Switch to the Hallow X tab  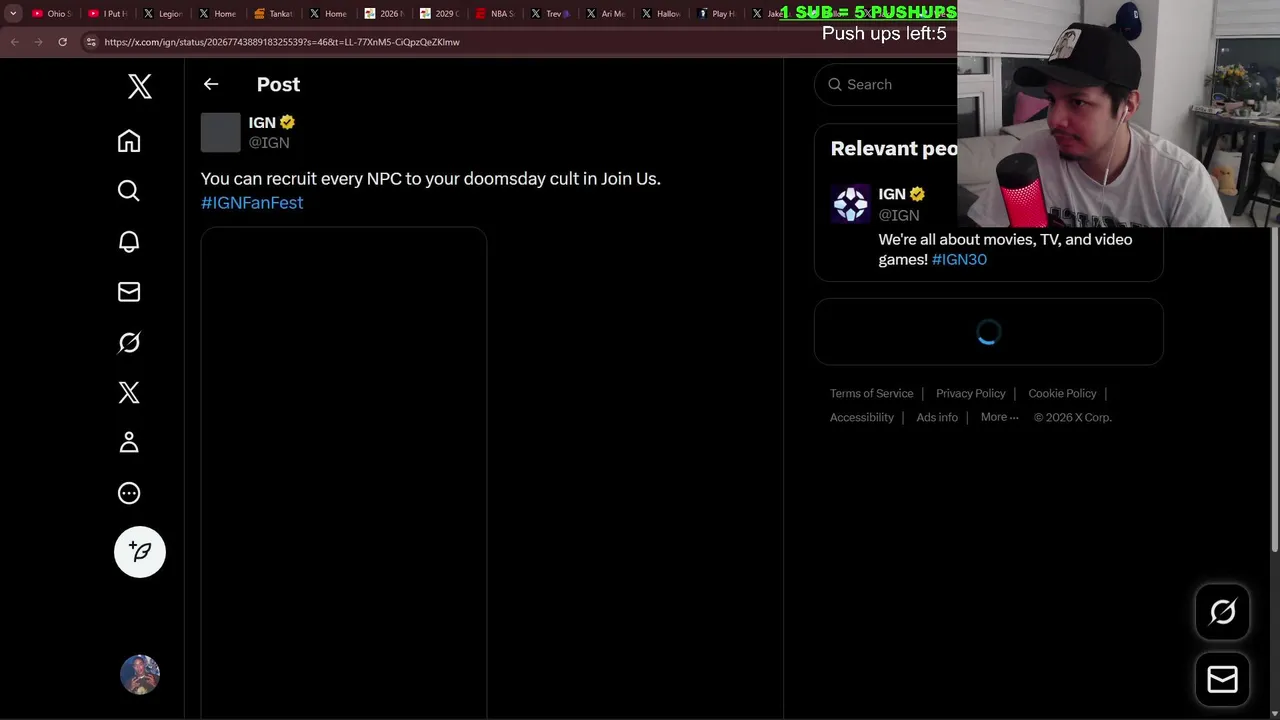pyautogui.click(x=660, y=14)
